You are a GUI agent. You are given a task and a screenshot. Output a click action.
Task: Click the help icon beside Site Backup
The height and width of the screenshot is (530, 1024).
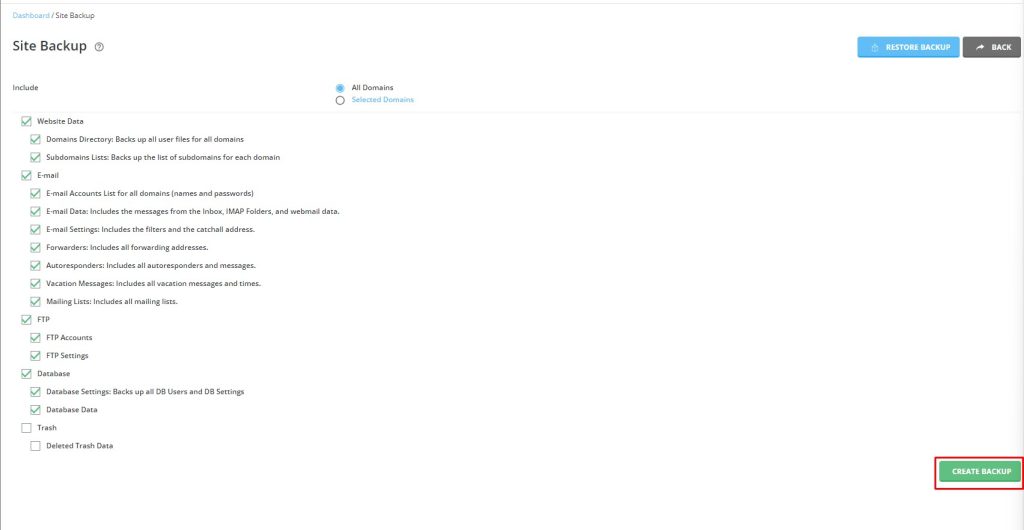(x=99, y=47)
